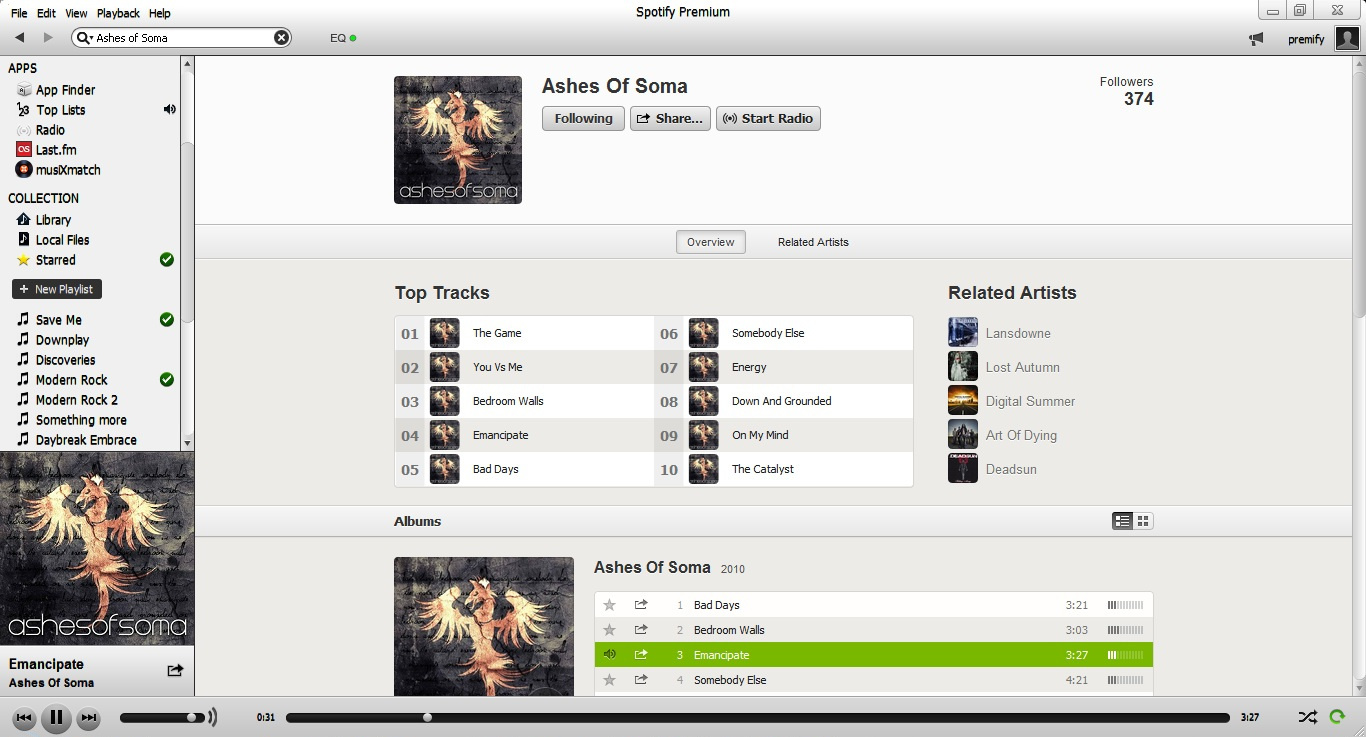Image resolution: width=1366 pixels, height=737 pixels.
Task: Switch albums to grid view
Action: tap(1143, 521)
